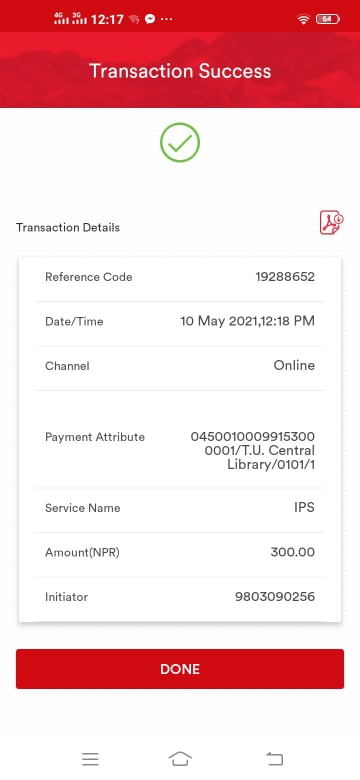Tap the Transaction Details heading
Image resolution: width=360 pixels, height=780 pixels.
68,227
